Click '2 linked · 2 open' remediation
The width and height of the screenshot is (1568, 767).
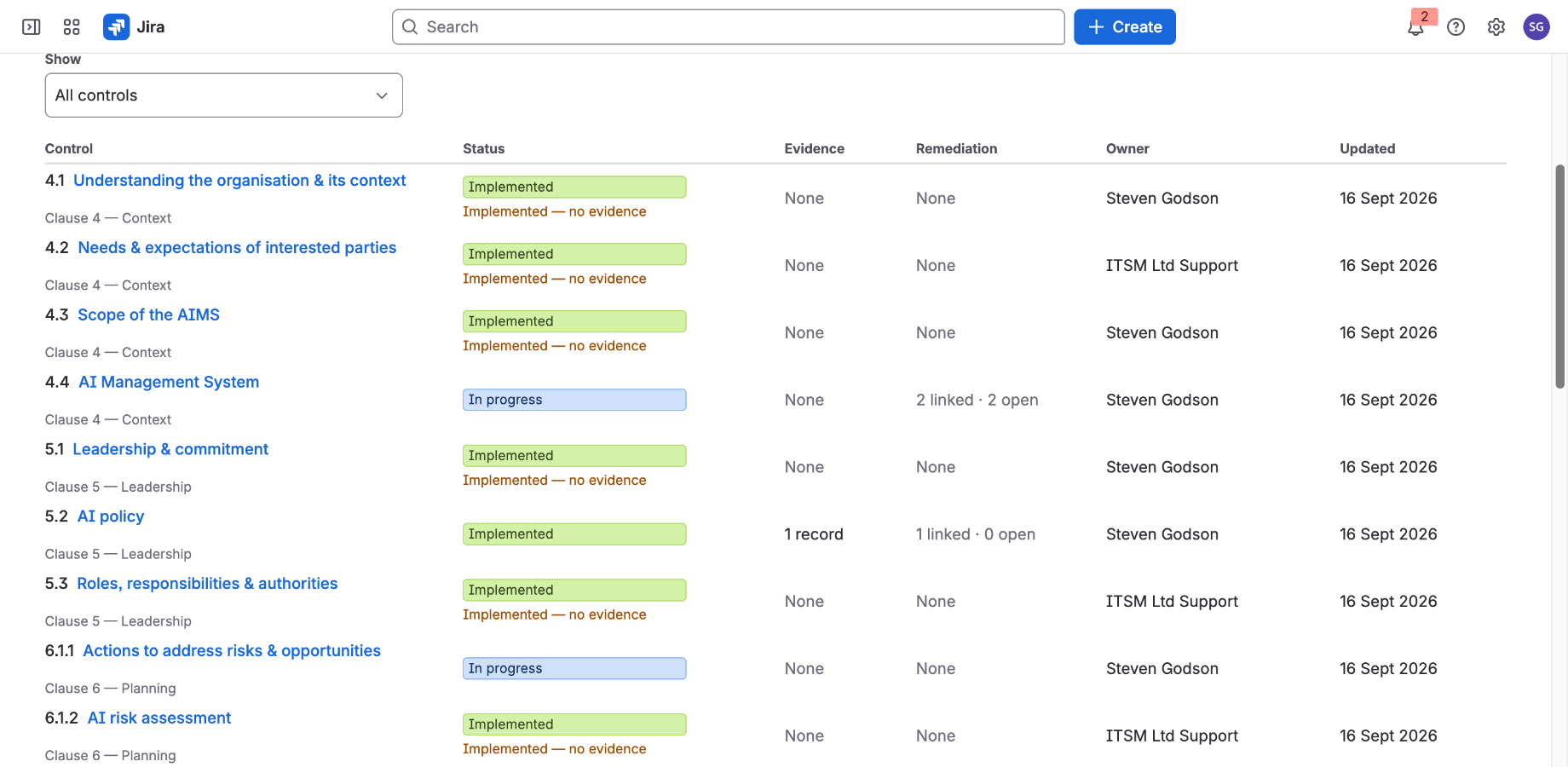tap(977, 400)
